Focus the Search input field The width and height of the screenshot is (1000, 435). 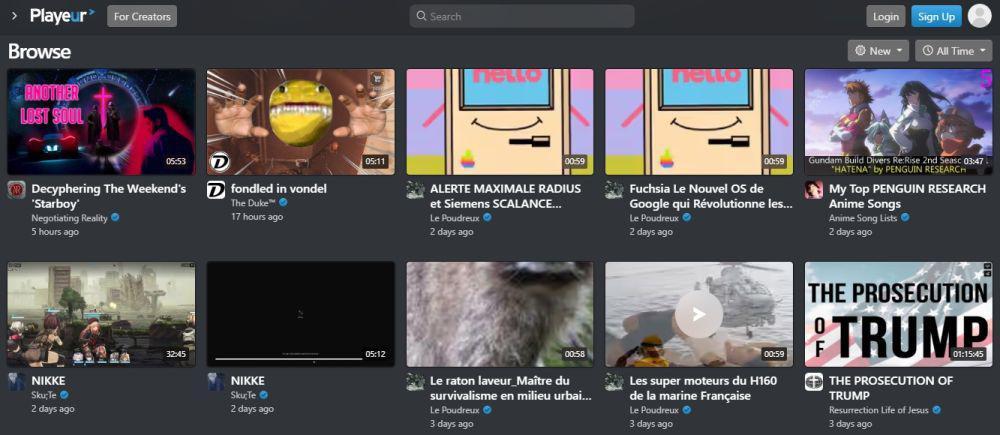point(522,16)
